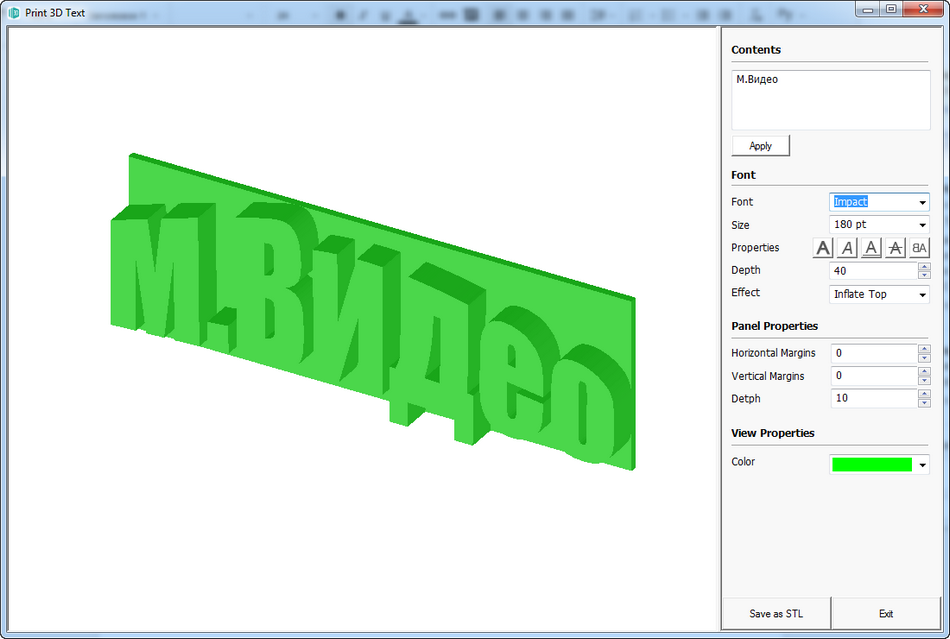Click the green 3D text model preview
The image size is (950, 639).
(x=373, y=312)
